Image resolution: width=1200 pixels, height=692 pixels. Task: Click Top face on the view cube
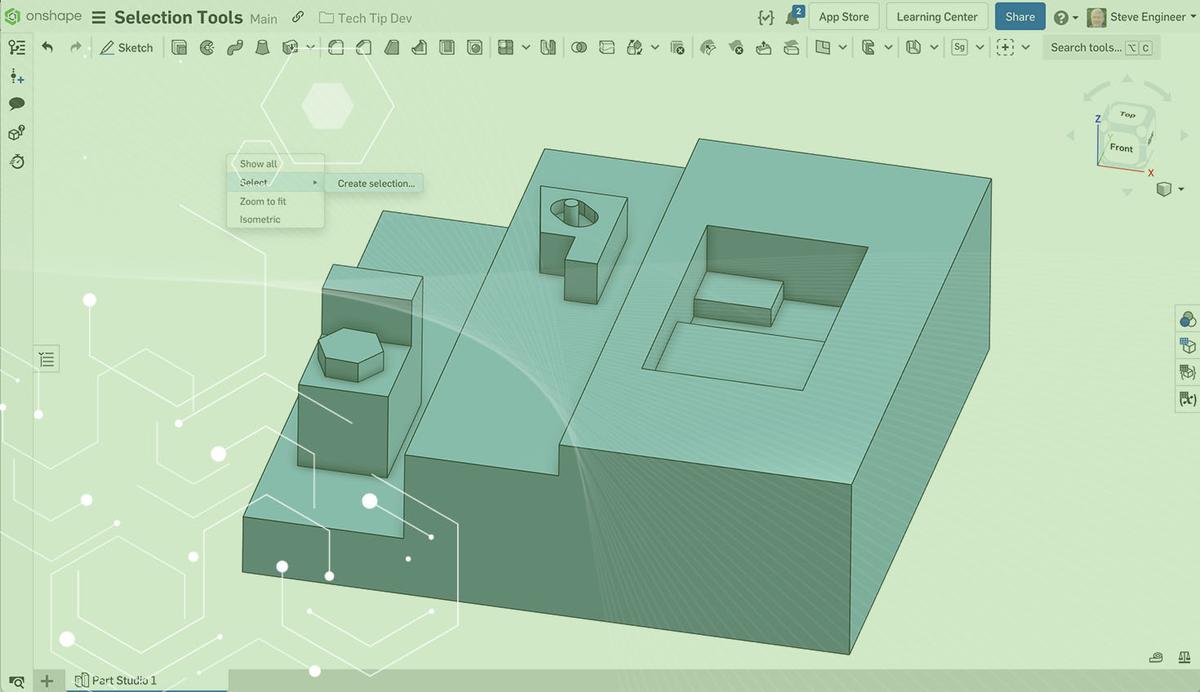[x=1127, y=114]
